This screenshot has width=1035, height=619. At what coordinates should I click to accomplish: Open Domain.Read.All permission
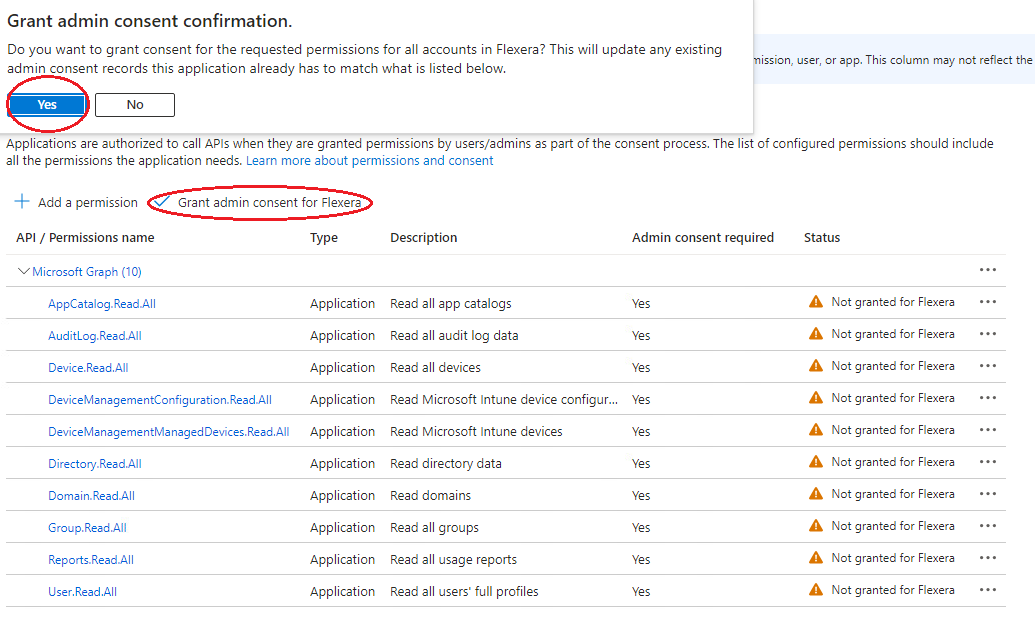91,496
